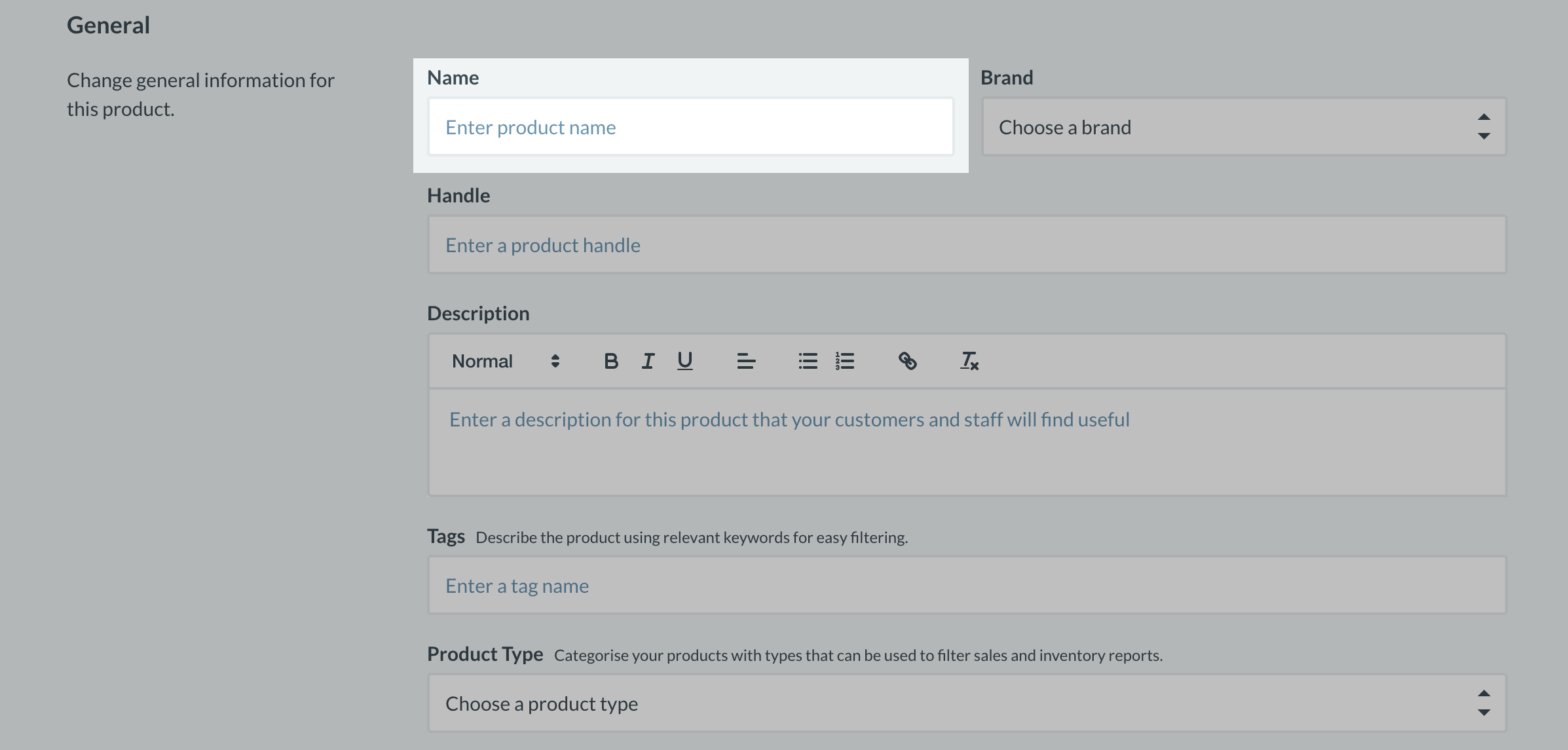Toggle underline formatting in description toolbar

(684, 361)
